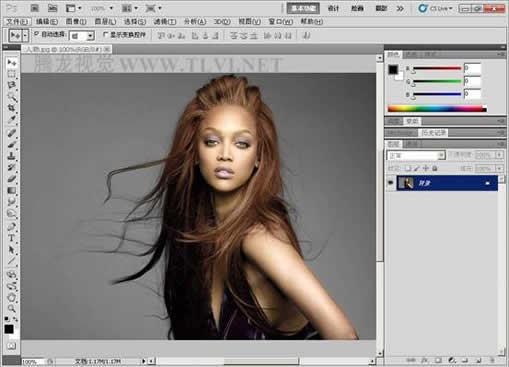This screenshot has height=367, width=509.
Task: Click the default foreground/background colors icon
Action: pyautogui.click(x=7, y=319)
